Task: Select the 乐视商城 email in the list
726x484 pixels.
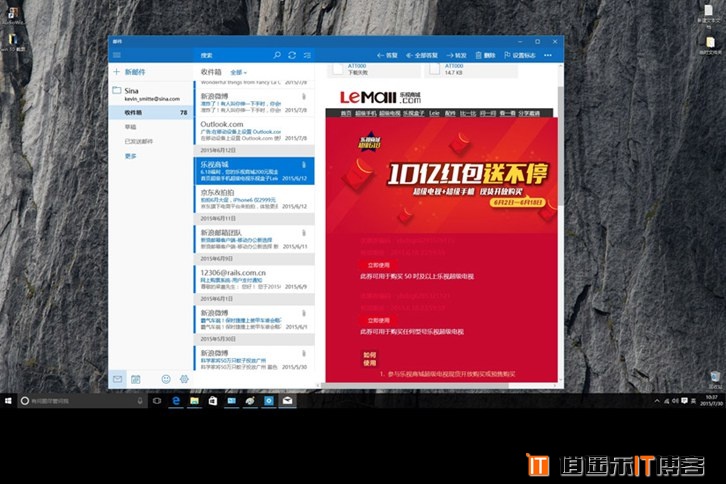Action: click(x=254, y=171)
